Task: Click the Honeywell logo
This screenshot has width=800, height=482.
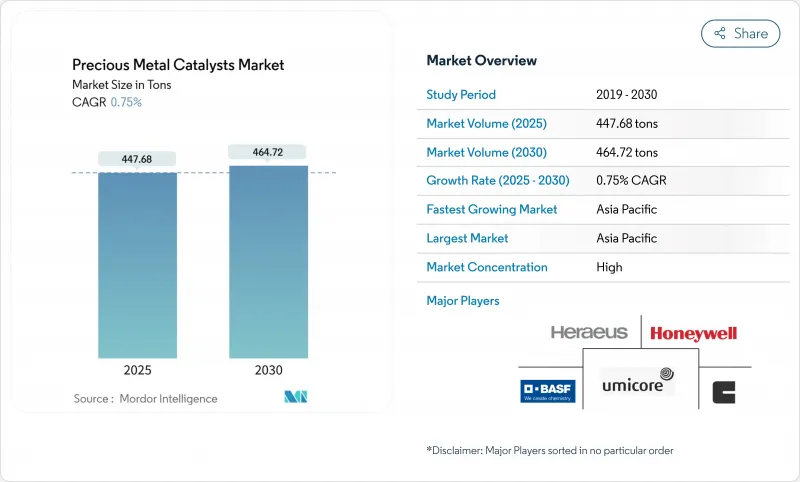Action: pos(693,333)
